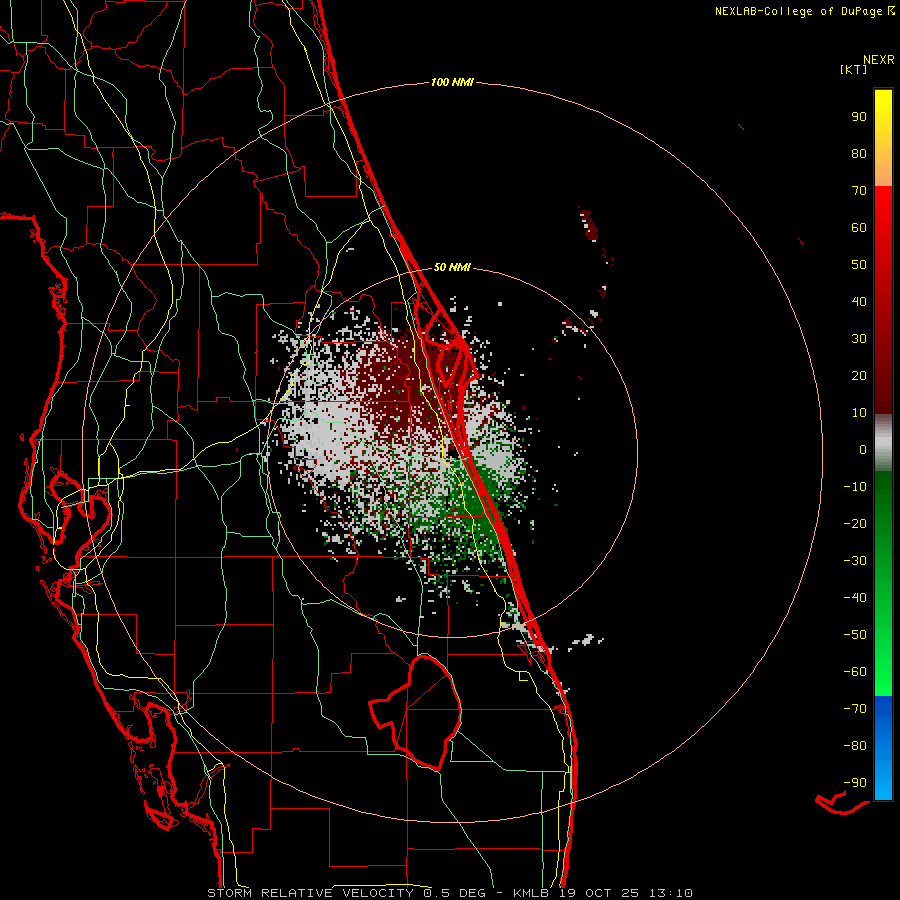
Task: Select the -80 knot scale value
Action: 855,746
